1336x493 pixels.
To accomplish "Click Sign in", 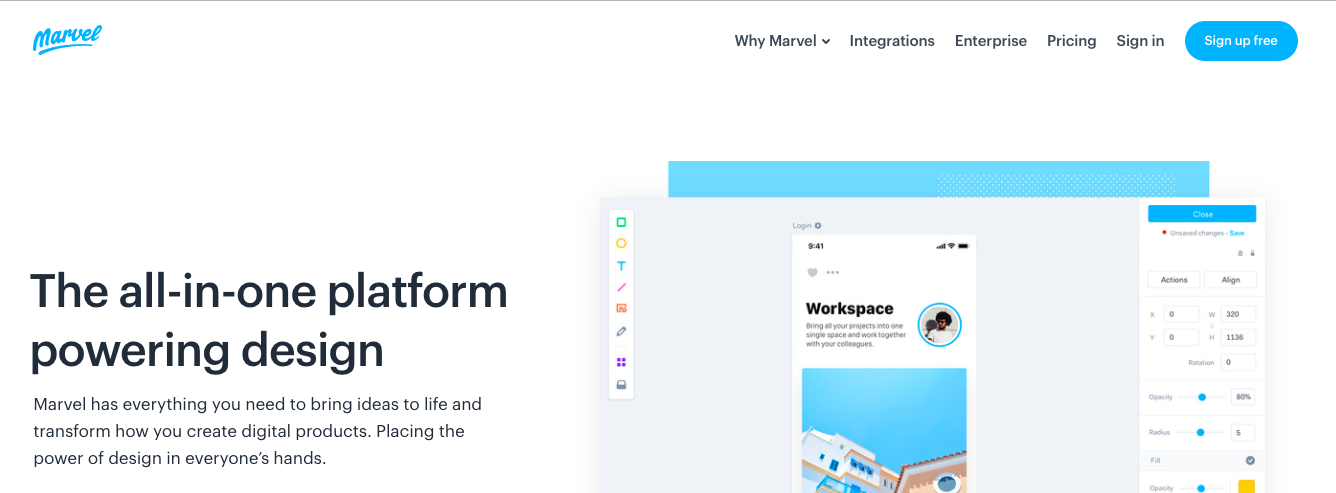I will click(1140, 41).
